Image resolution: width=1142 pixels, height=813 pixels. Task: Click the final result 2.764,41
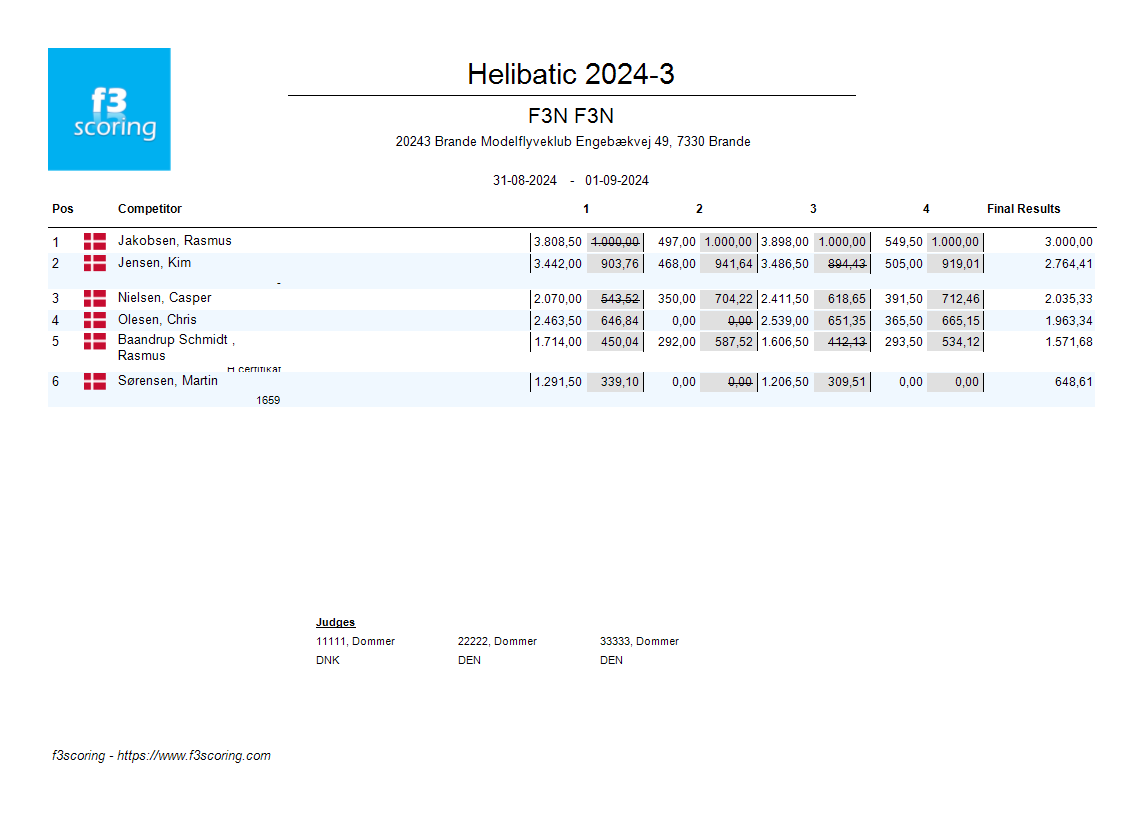click(1068, 264)
